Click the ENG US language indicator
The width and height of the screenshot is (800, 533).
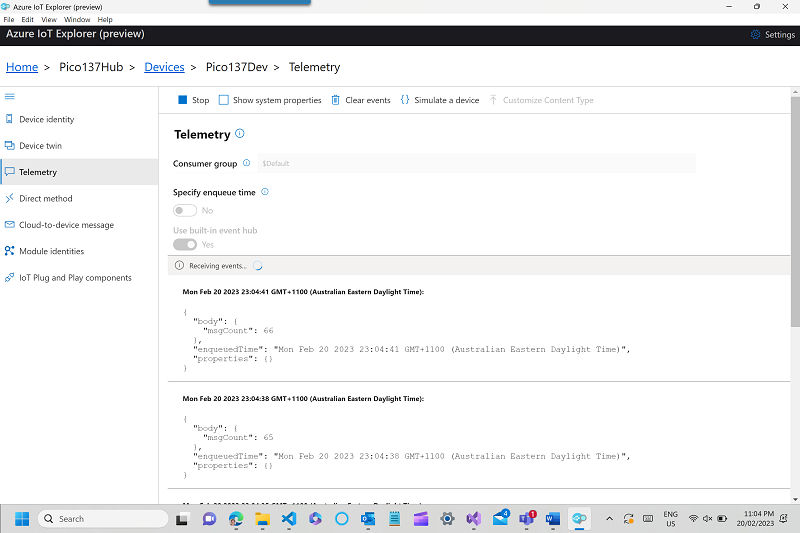tap(670, 519)
